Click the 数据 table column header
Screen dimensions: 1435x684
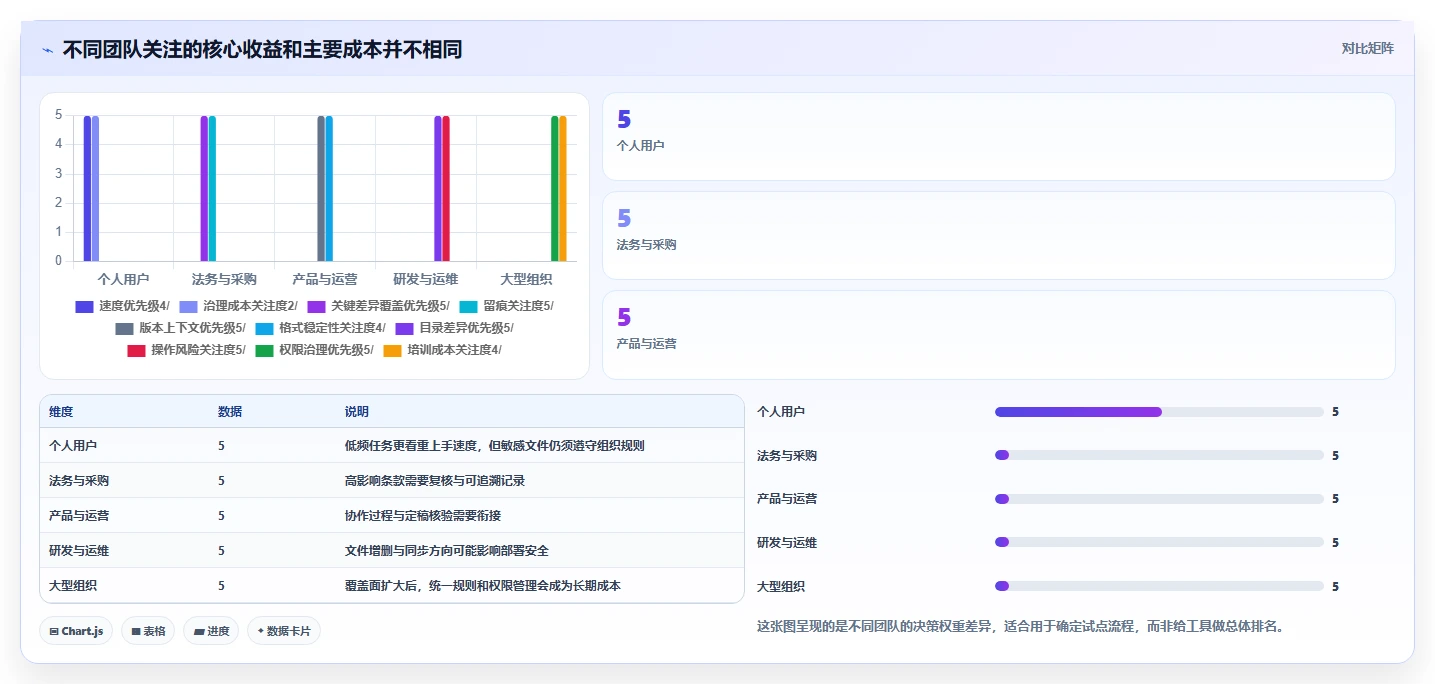230,412
